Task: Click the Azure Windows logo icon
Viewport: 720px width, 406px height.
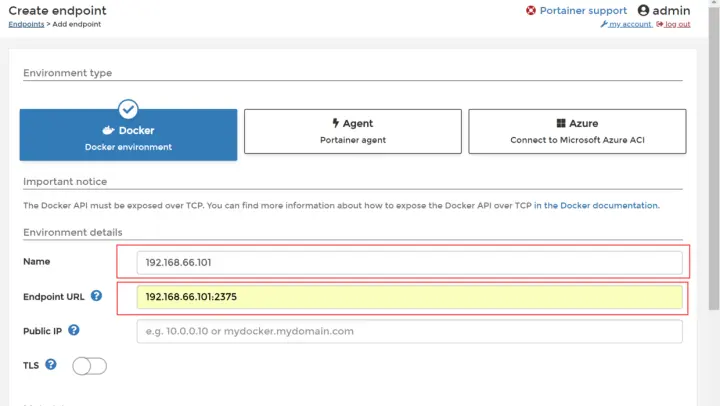Action: (561, 123)
